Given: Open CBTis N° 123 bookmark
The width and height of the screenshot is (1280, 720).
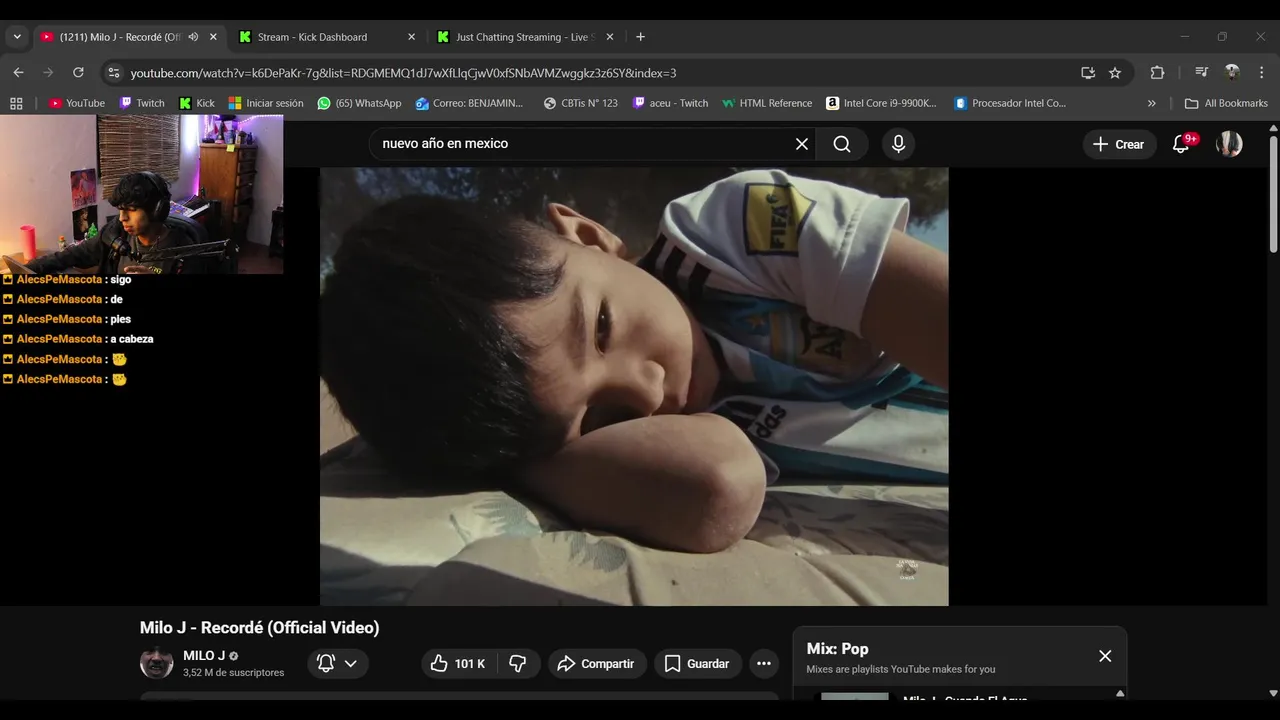Looking at the screenshot, I should pos(580,103).
